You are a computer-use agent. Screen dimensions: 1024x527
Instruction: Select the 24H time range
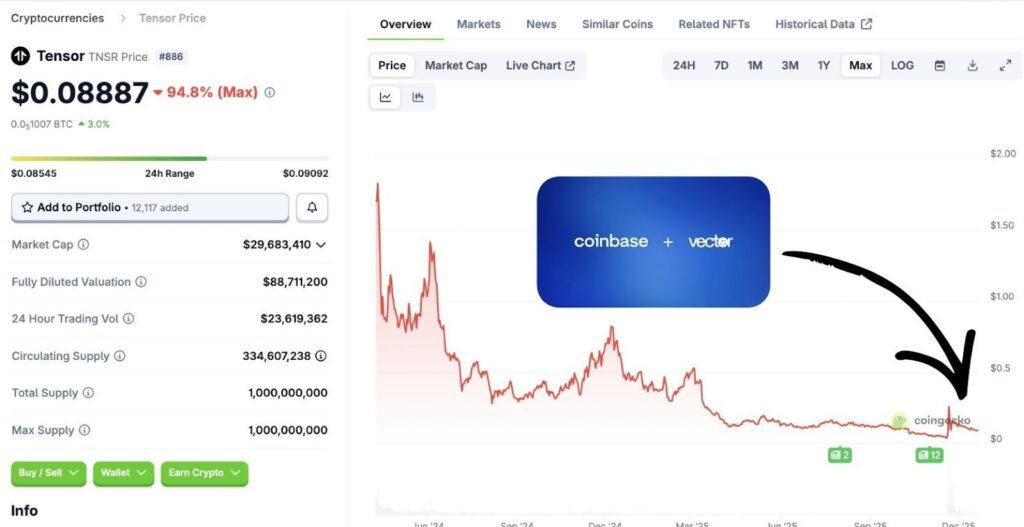point(684,66)
